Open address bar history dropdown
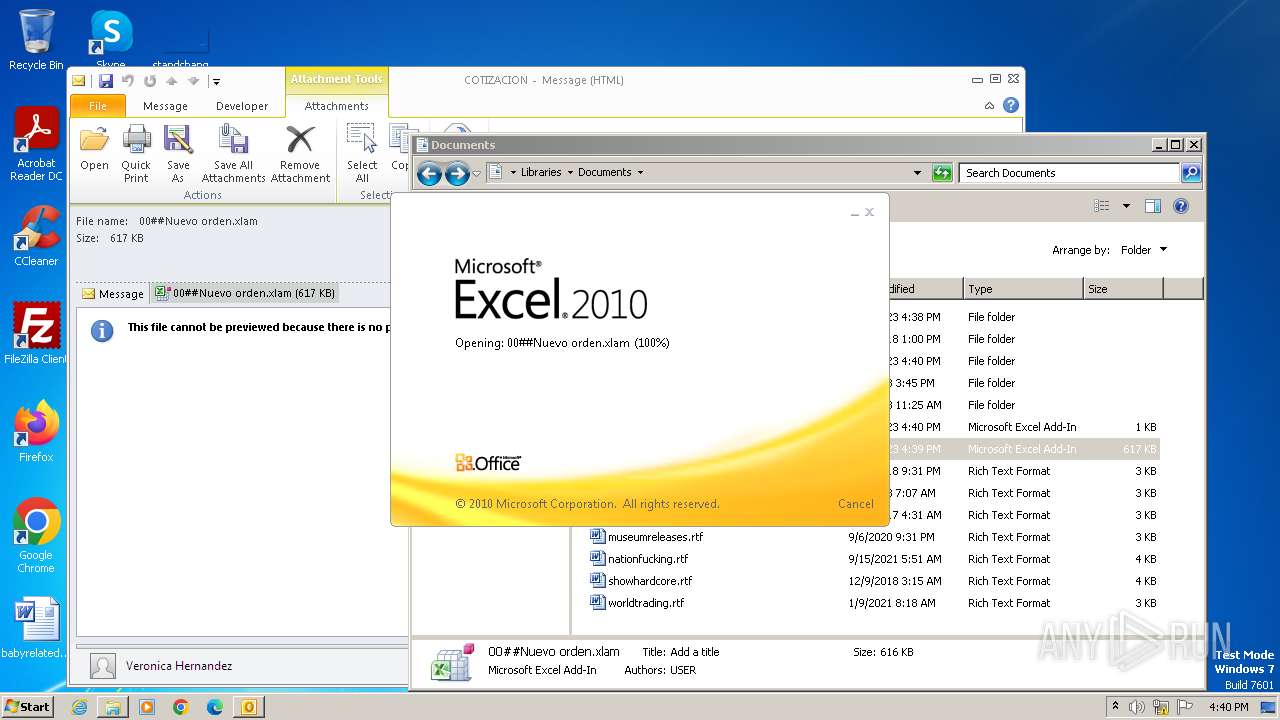The height and width of the screenshot is (720, 1280). [x=917, y=172]
